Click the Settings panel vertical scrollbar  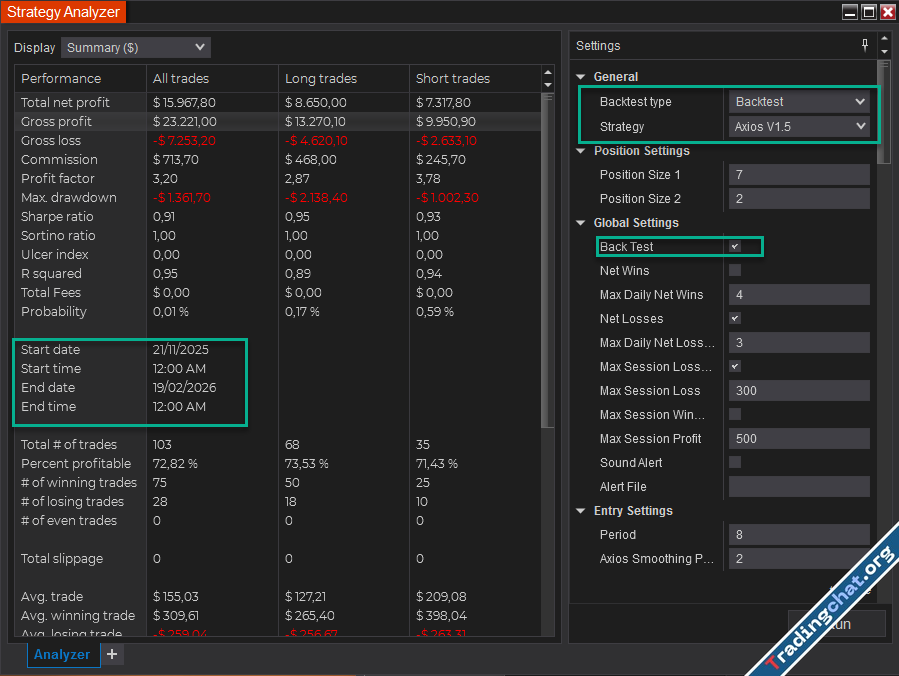[x=882, y=112]
